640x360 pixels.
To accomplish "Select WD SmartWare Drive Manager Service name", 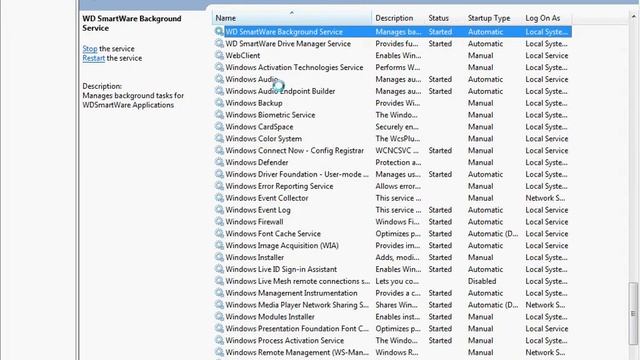I will [288, 44].
